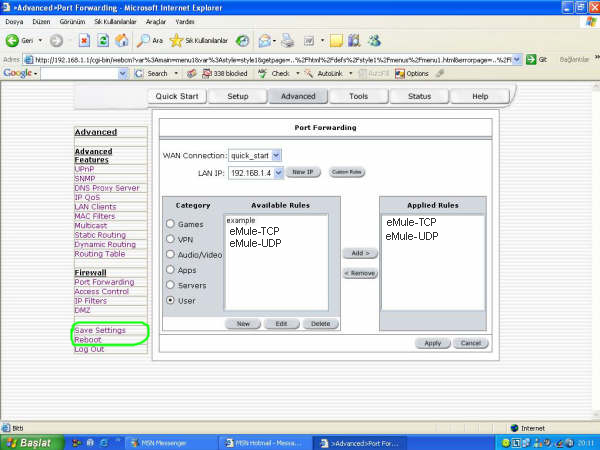Viewport: 600px width, 450px height.
Task: Click the Messenger buddies icon
Action: 374,40
